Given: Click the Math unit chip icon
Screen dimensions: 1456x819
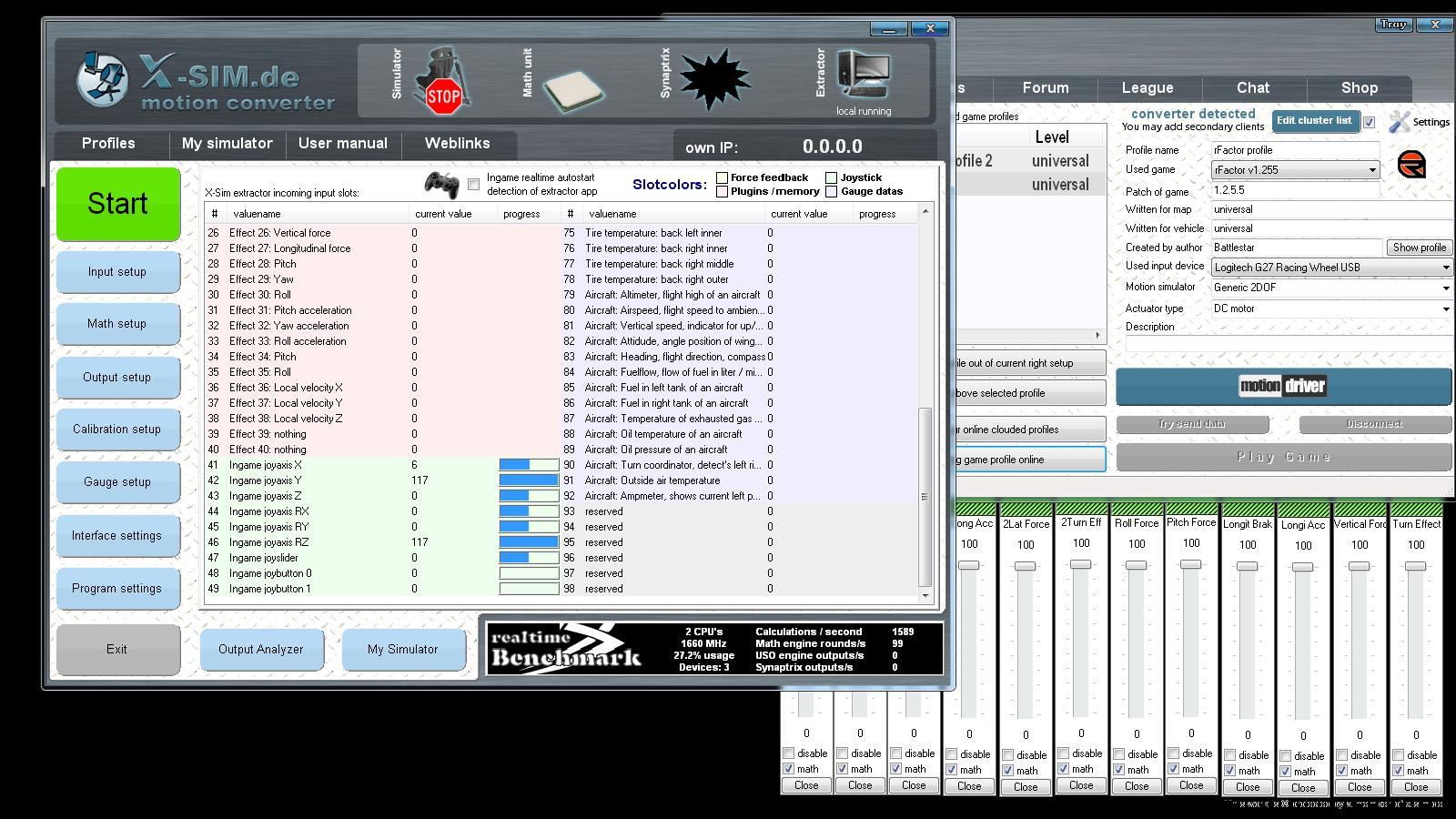Looking at the screenshot, I should [573, 88].
